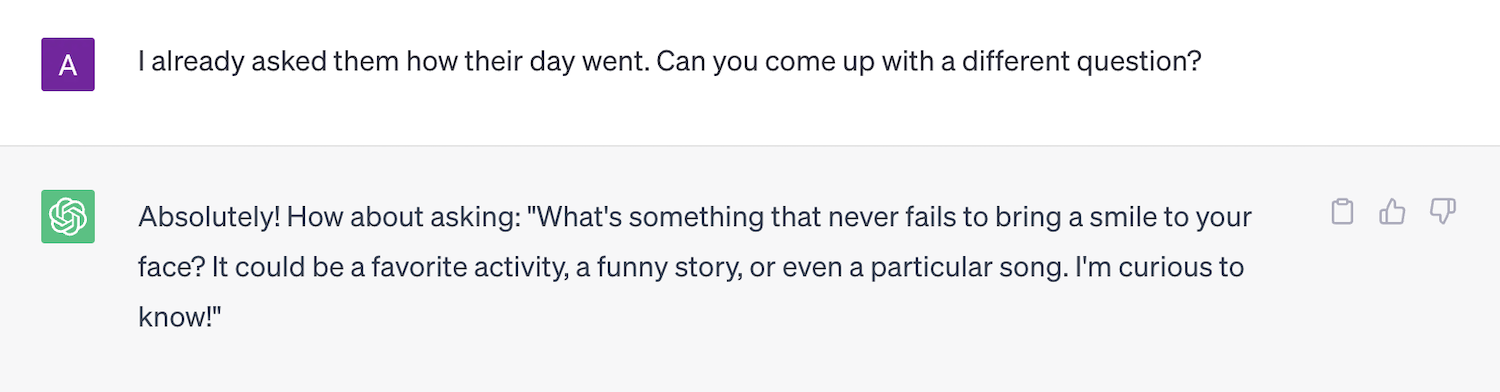Mark the response with thumbs down
1500x392 pixels.
[1442, 211]
